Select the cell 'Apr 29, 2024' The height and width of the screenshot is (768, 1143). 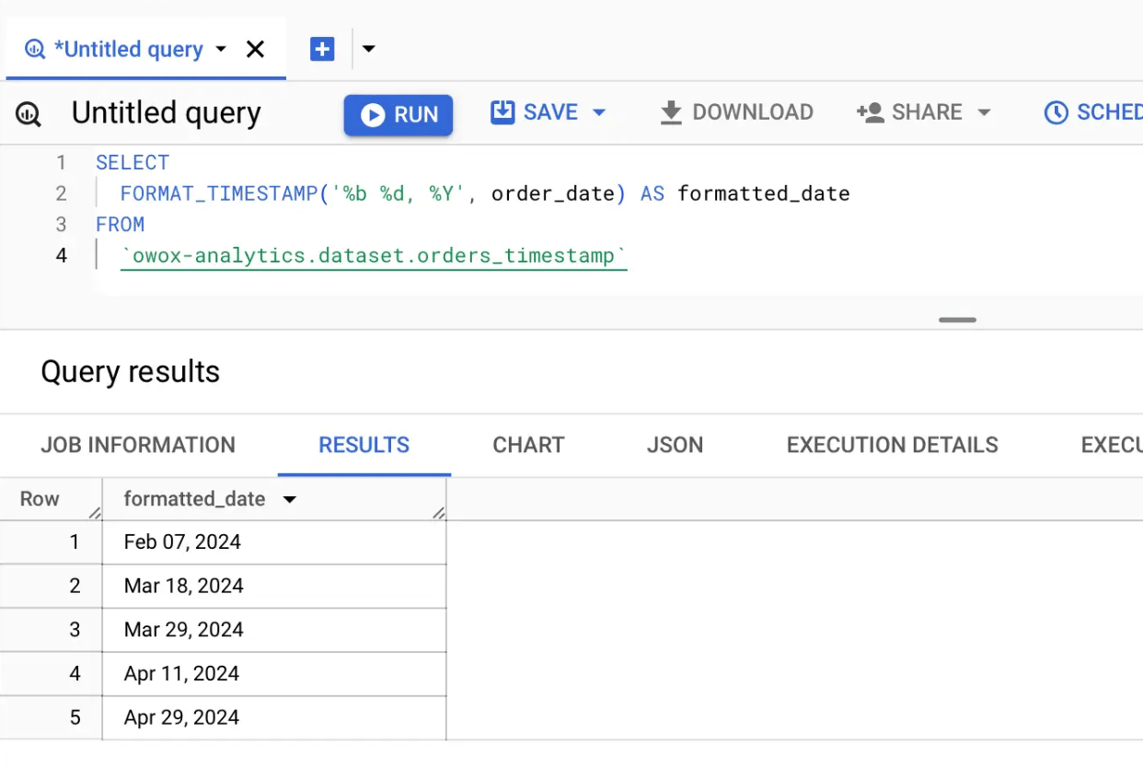274,718
